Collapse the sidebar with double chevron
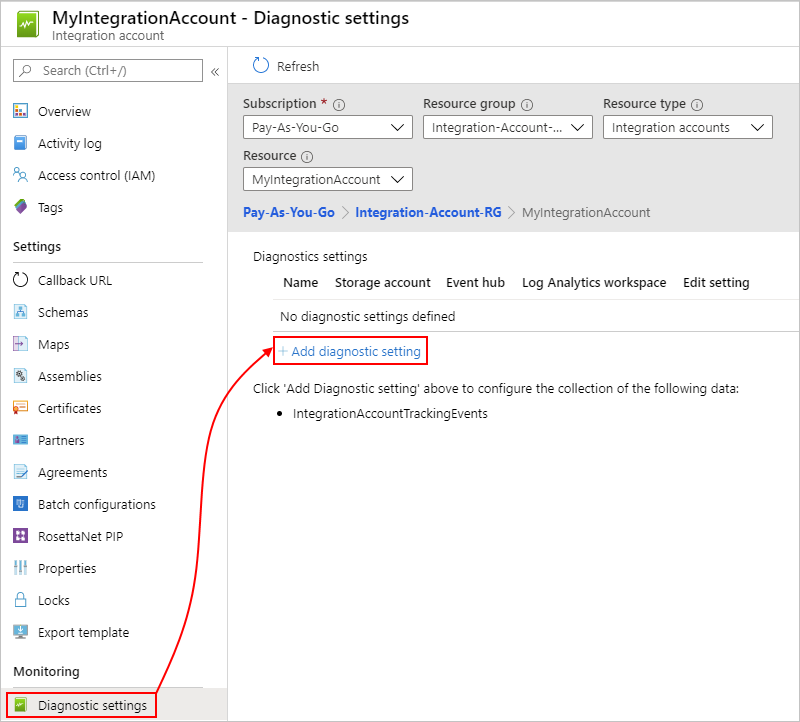 point(214,71)
